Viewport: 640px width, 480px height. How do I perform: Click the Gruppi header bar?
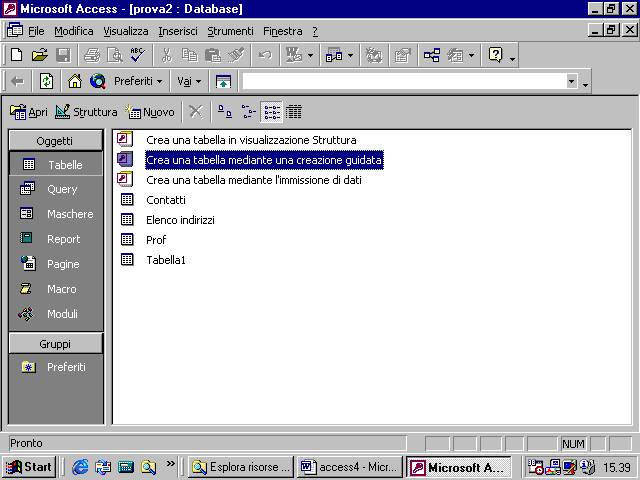(x=56, y=344)
